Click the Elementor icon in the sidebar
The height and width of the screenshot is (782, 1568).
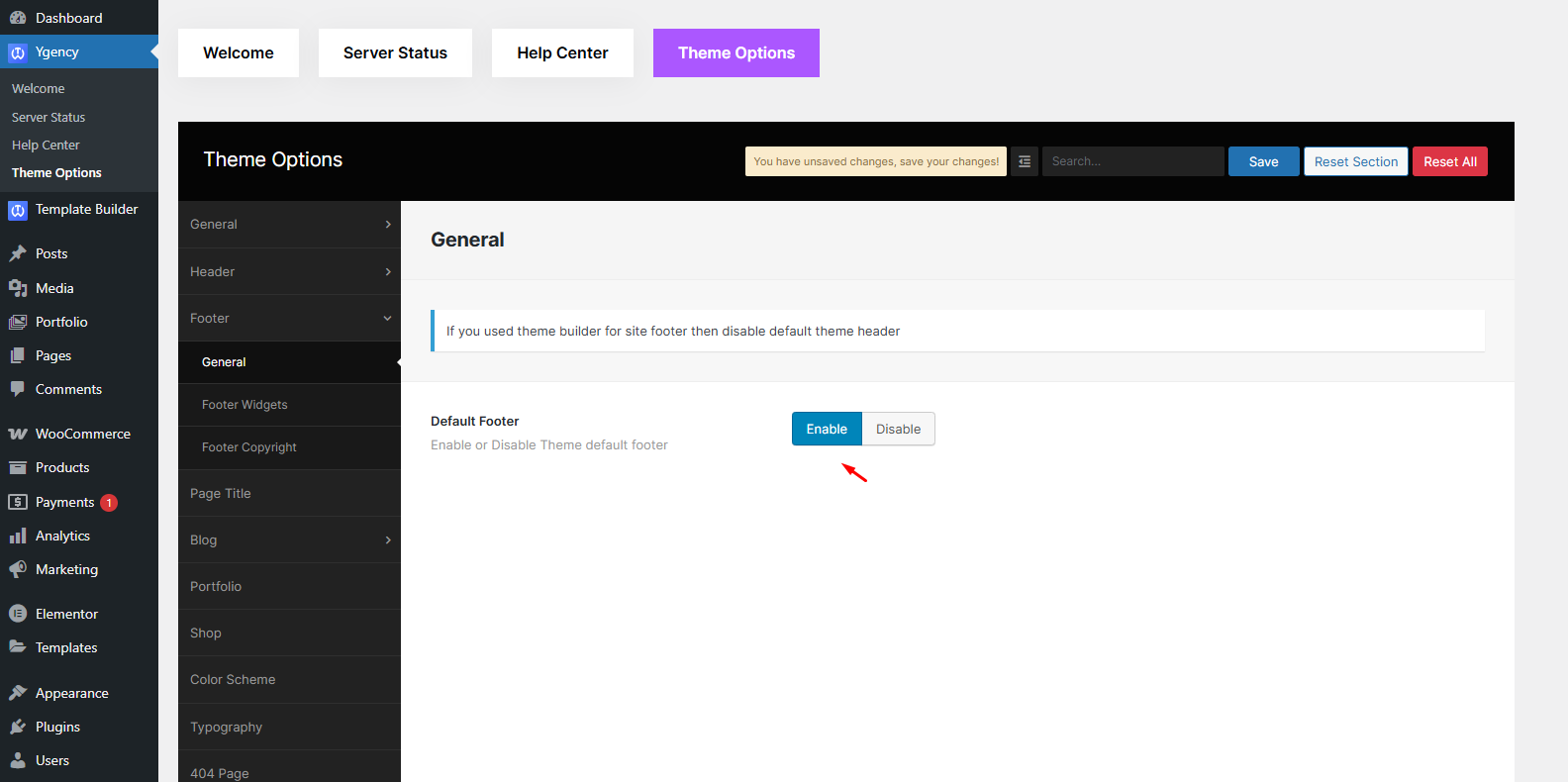click(x=18, y=614)
